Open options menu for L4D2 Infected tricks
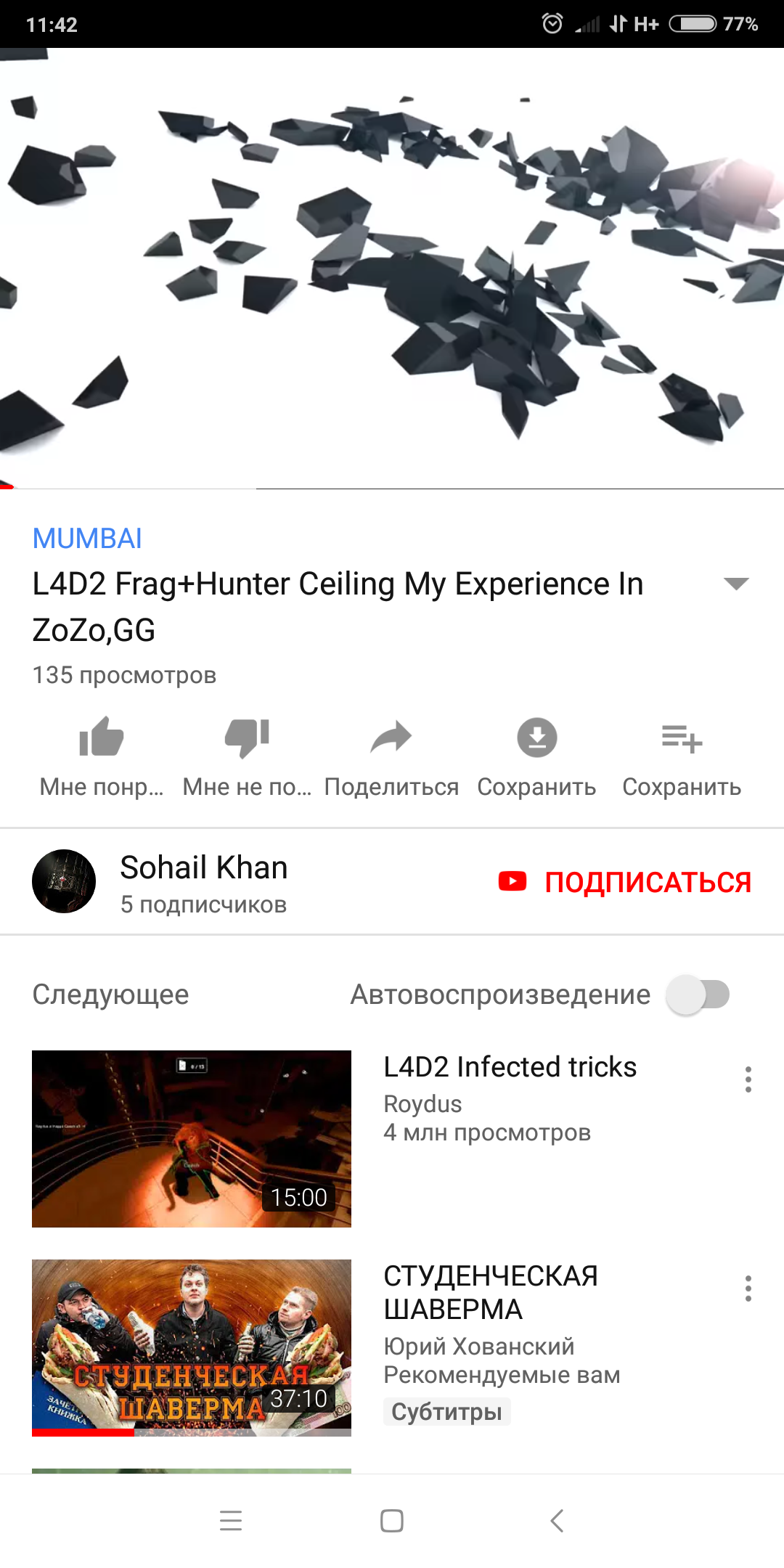 (748, 1079)
